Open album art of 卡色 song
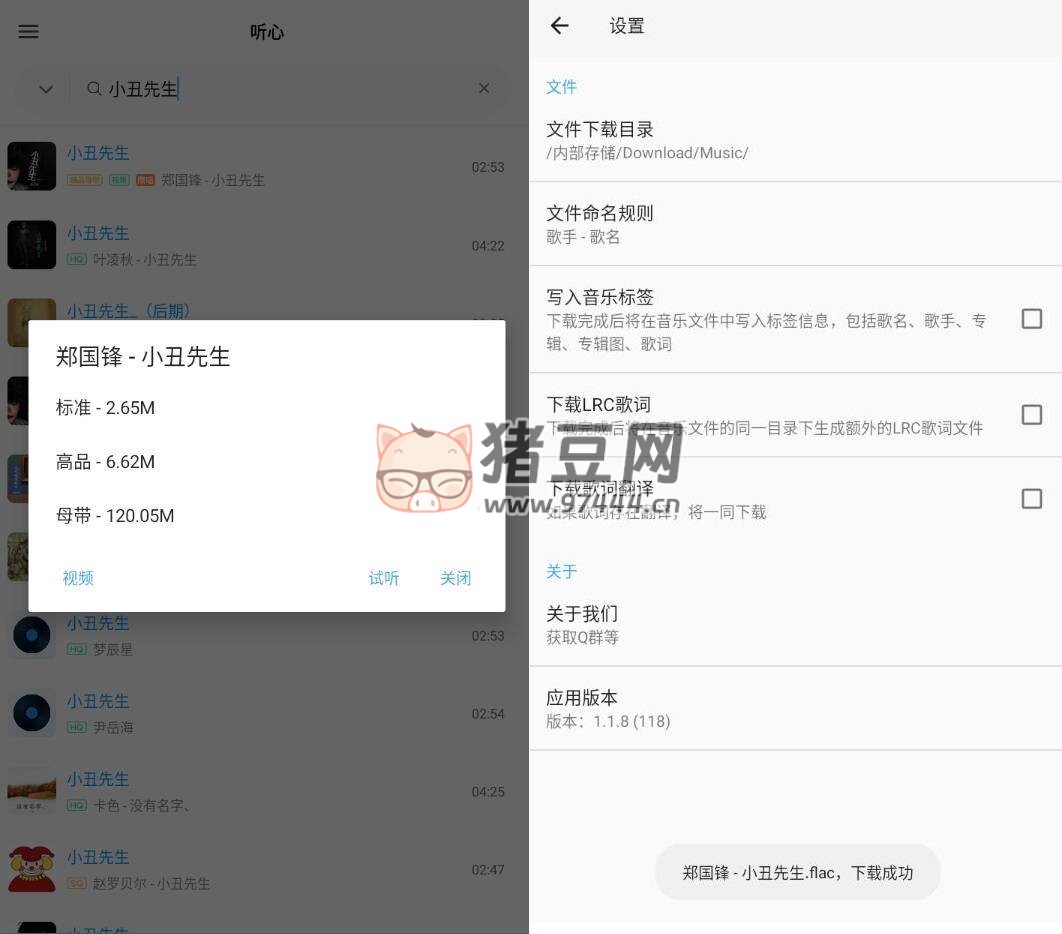 [x=32, y=791]
